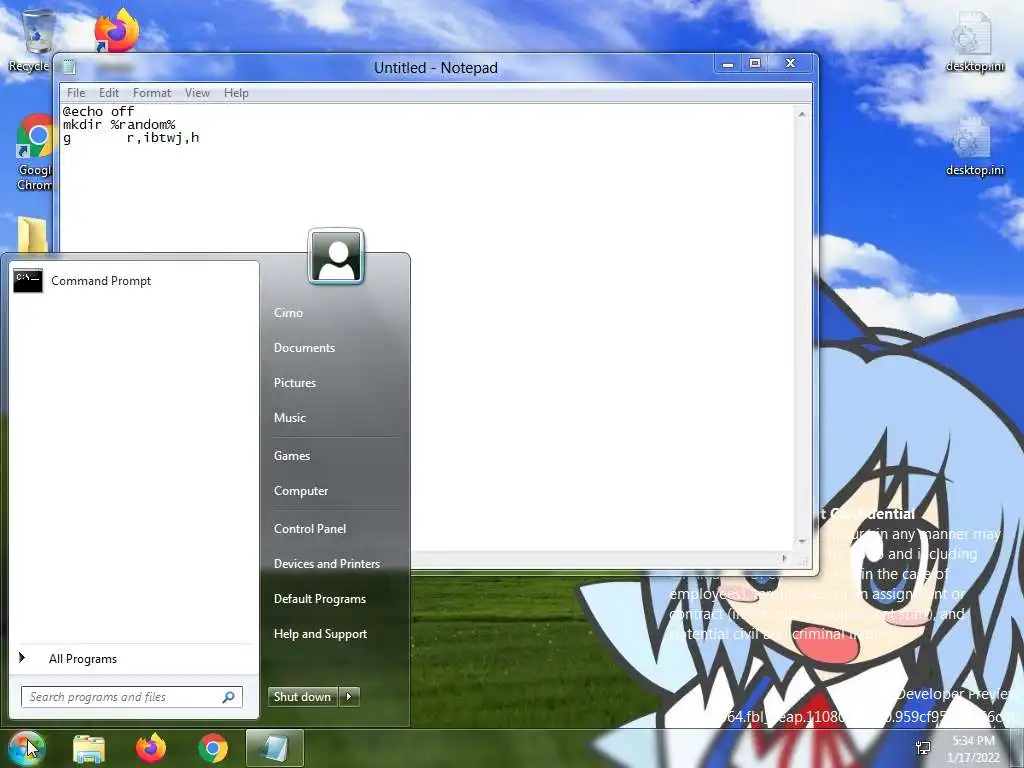Open Games from the Start menu
Image resolution: width=1024 pixels, height=768 pixels.
click(x=291, y=456)
